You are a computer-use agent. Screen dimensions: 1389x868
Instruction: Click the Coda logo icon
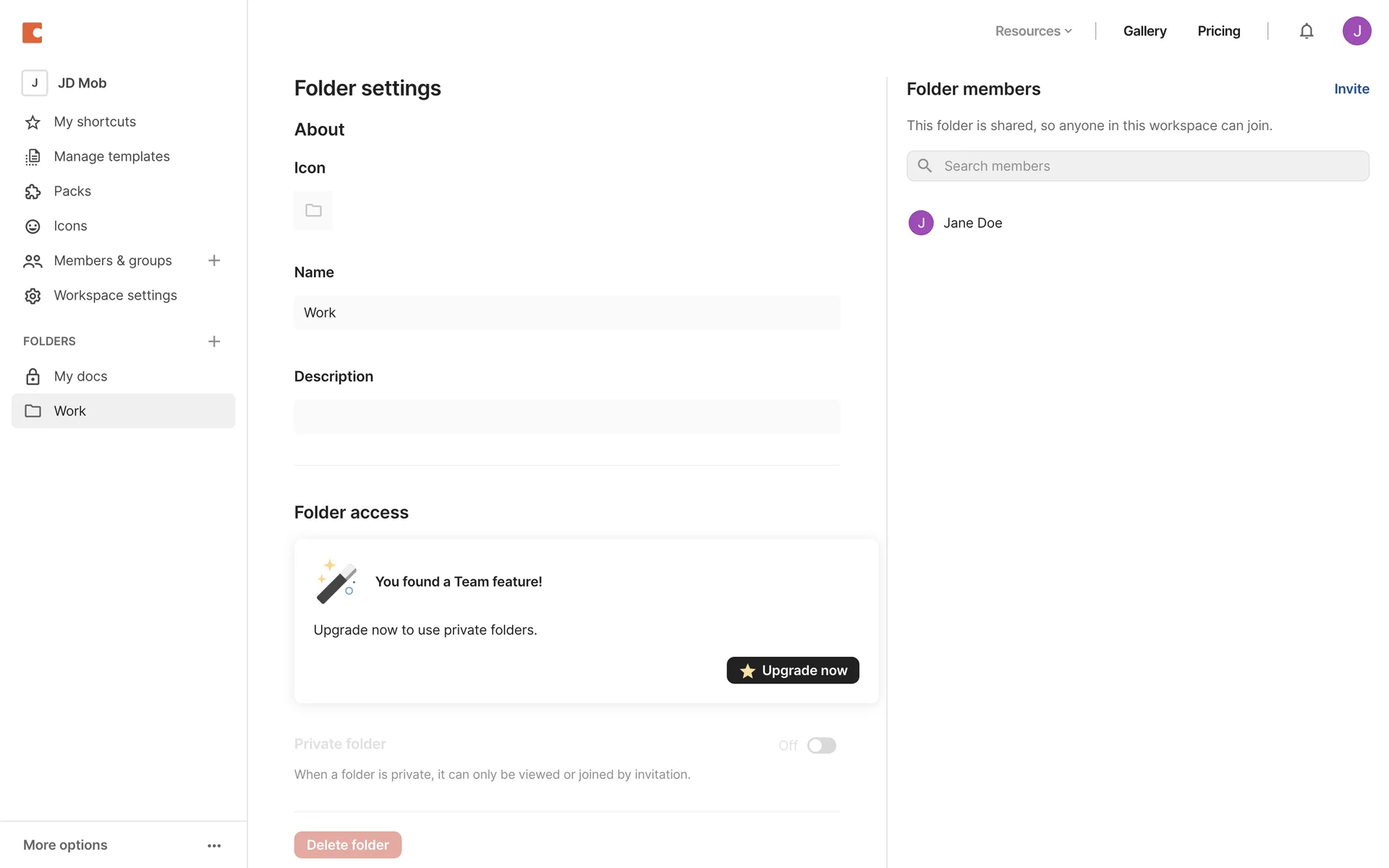pyautogui.click(x=33, y=33)
